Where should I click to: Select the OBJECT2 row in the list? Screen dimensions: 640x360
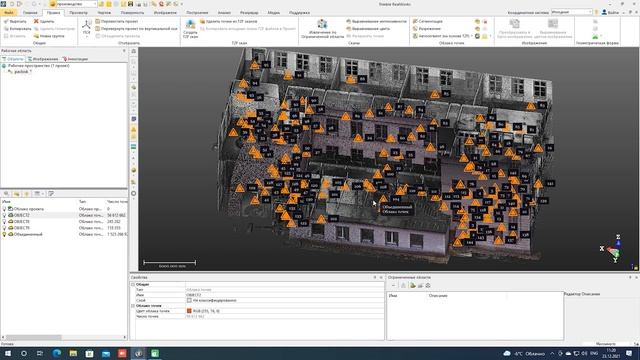click(x=64, y=215)
